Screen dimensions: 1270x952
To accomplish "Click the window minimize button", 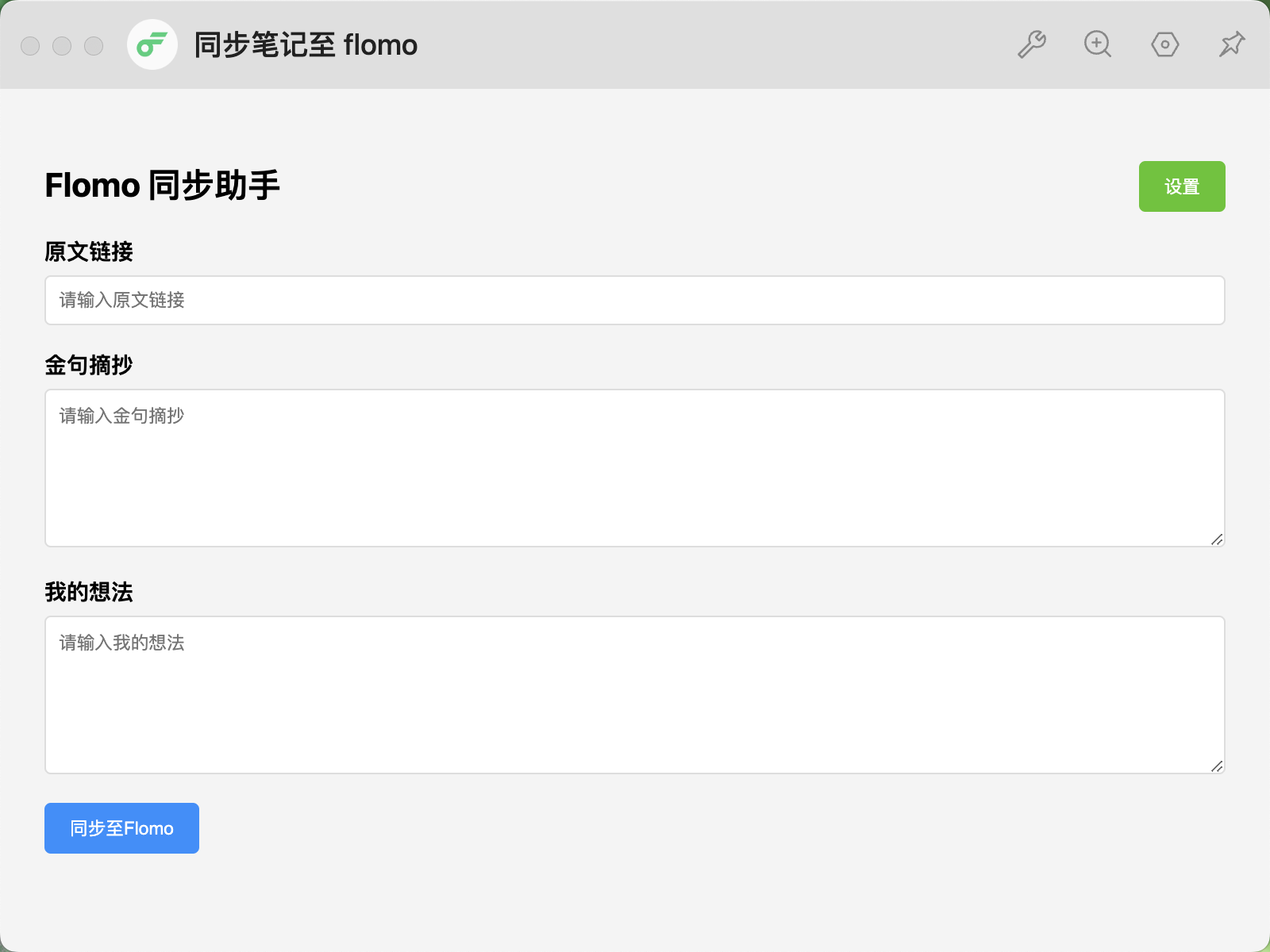I will point(62,46).
